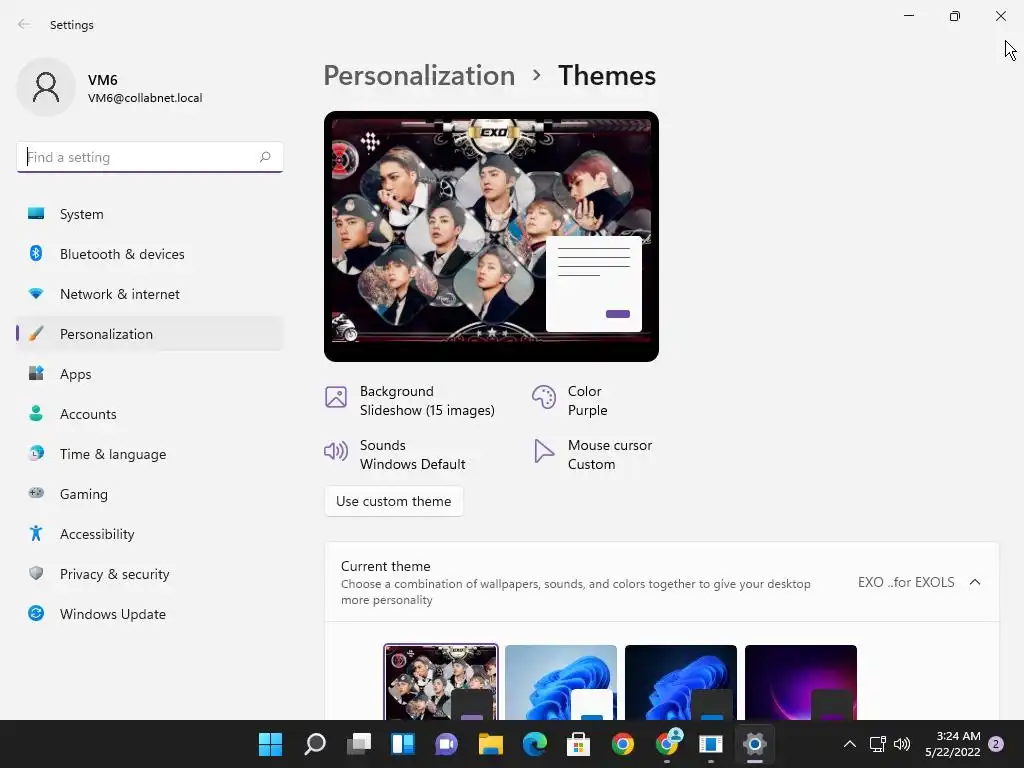The image size is (1024, 768).
Task: Click the network tray icon
Action: click(878, 744)
